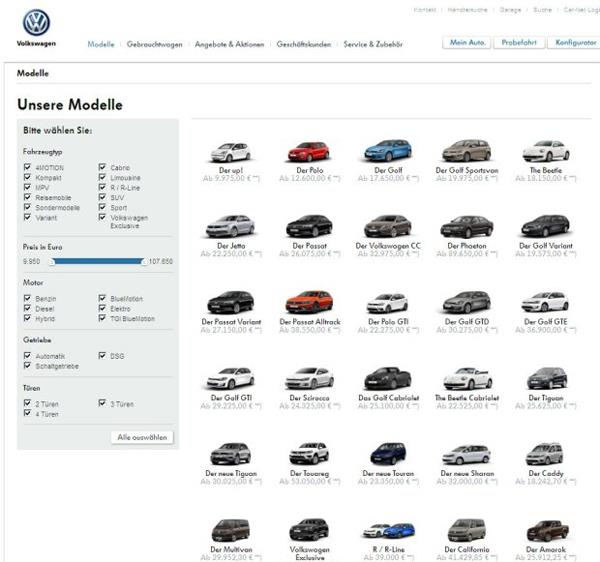Screen dimensions: 600x562
Task: Uncheck the 4MOTION vehicle type checkbox
Action: click(x=27, y=167)
